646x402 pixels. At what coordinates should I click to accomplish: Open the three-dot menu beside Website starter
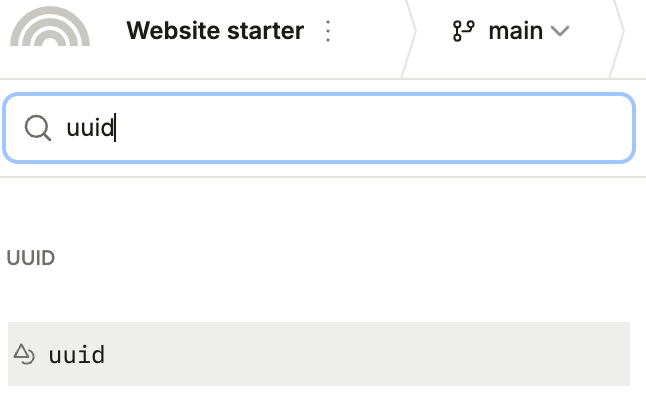[328, 31]
